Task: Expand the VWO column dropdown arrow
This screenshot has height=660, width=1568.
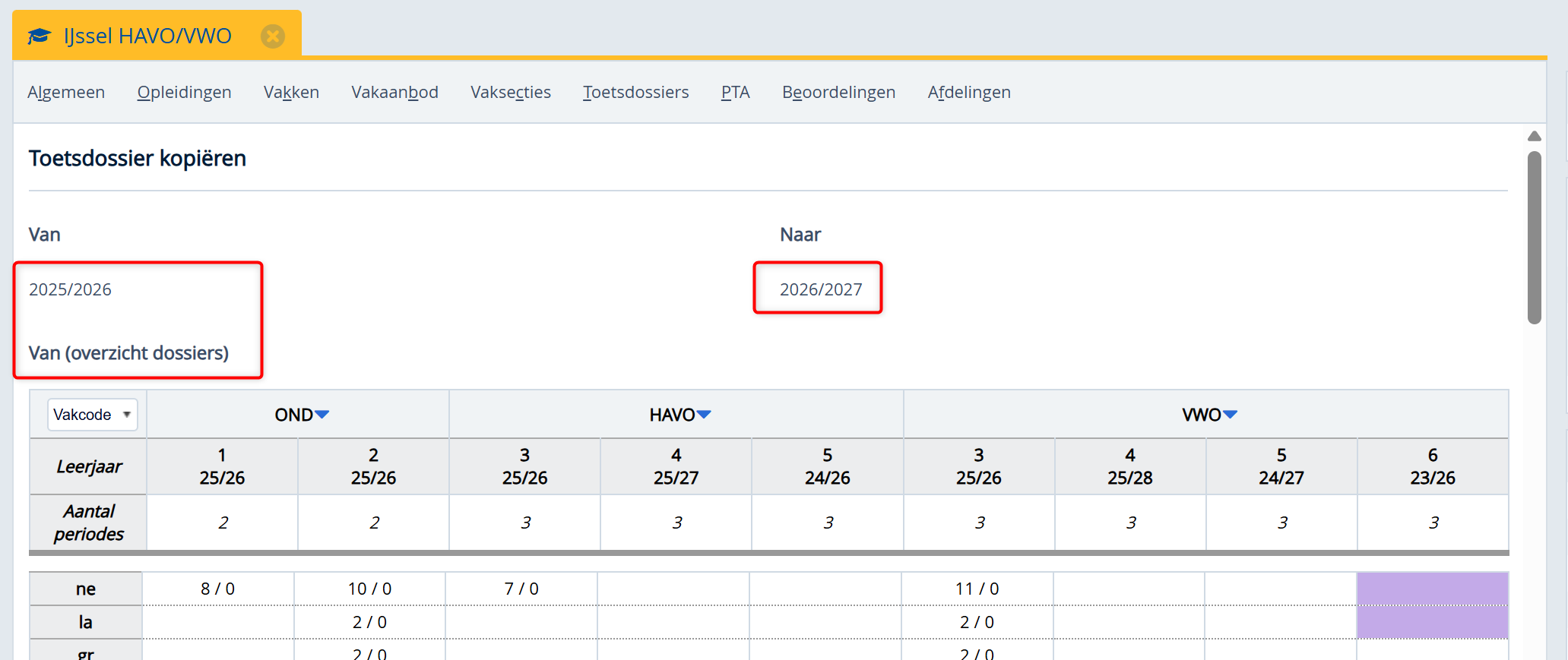Action: [x=1230, y=415]
